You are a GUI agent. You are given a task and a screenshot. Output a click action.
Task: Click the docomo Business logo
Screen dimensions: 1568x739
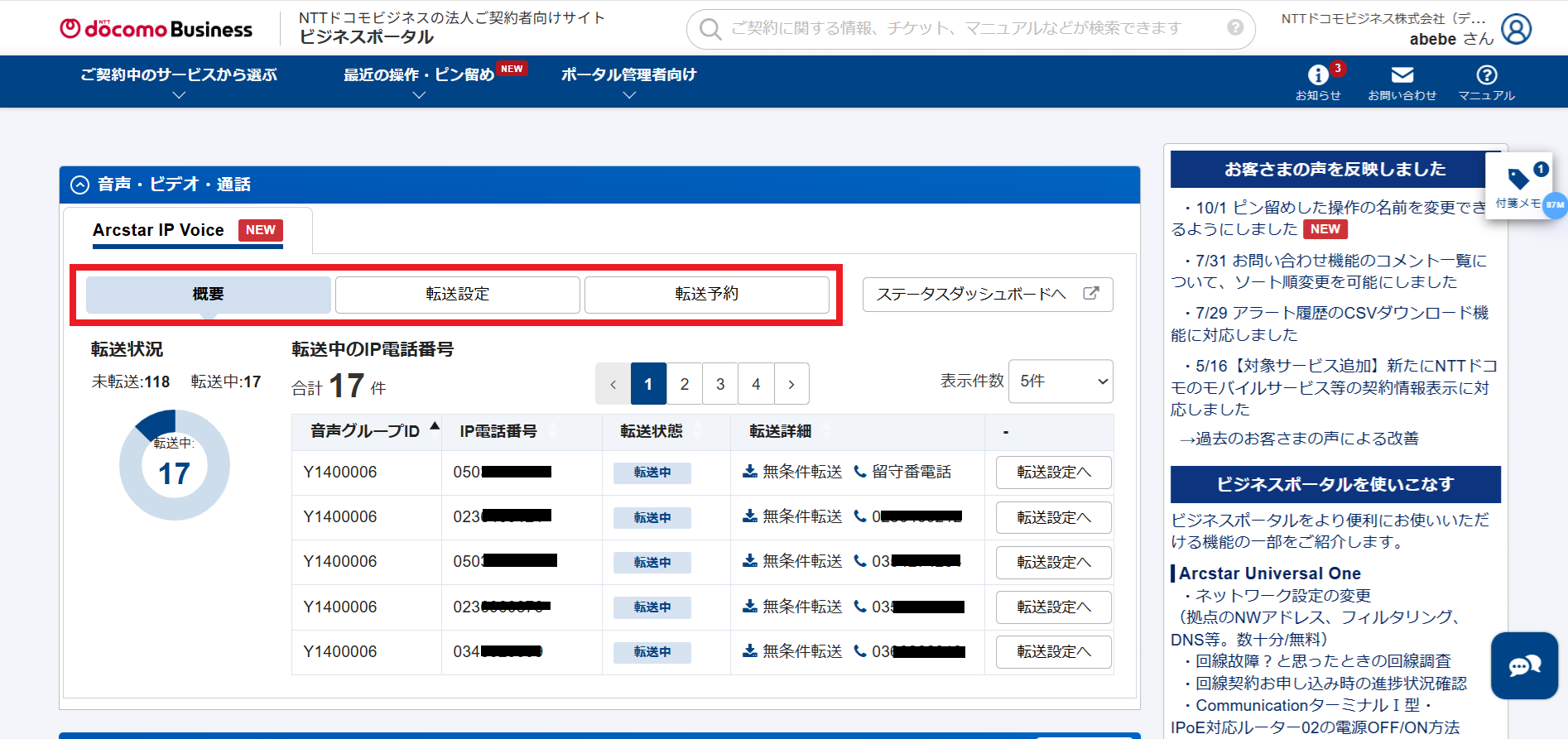tap(156, 29)
